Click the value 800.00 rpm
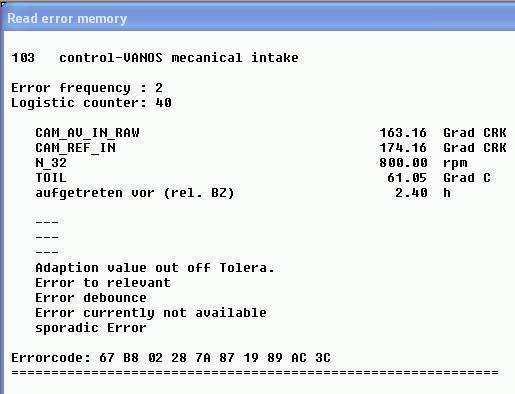 coord(423,163)
